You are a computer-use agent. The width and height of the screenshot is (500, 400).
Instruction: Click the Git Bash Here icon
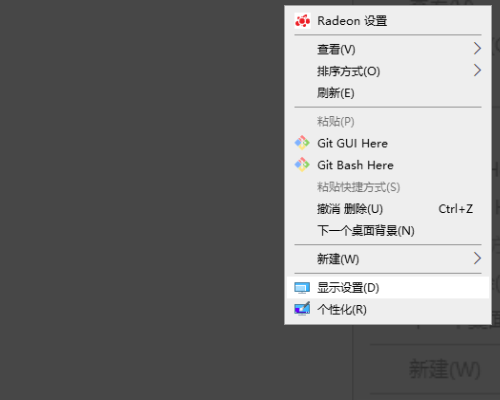302,165
